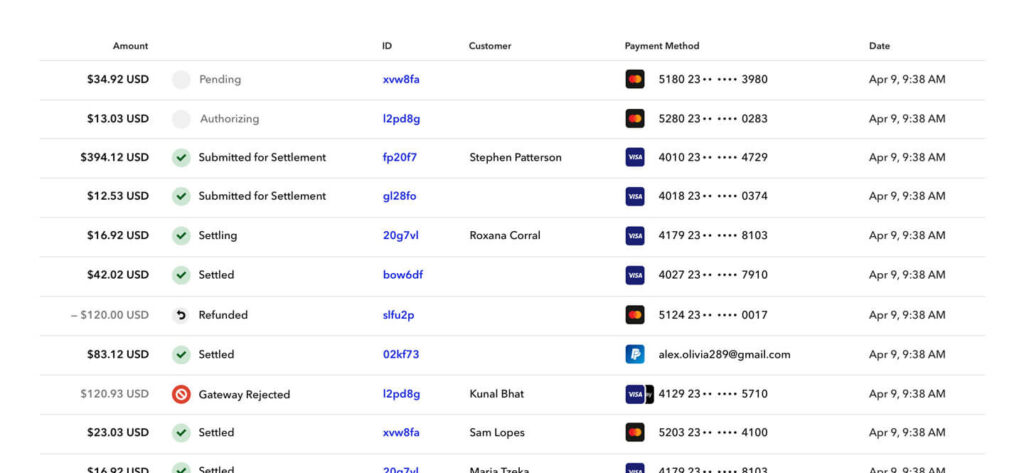Select the greyed $120.93 USD amount

click(115, 394)
